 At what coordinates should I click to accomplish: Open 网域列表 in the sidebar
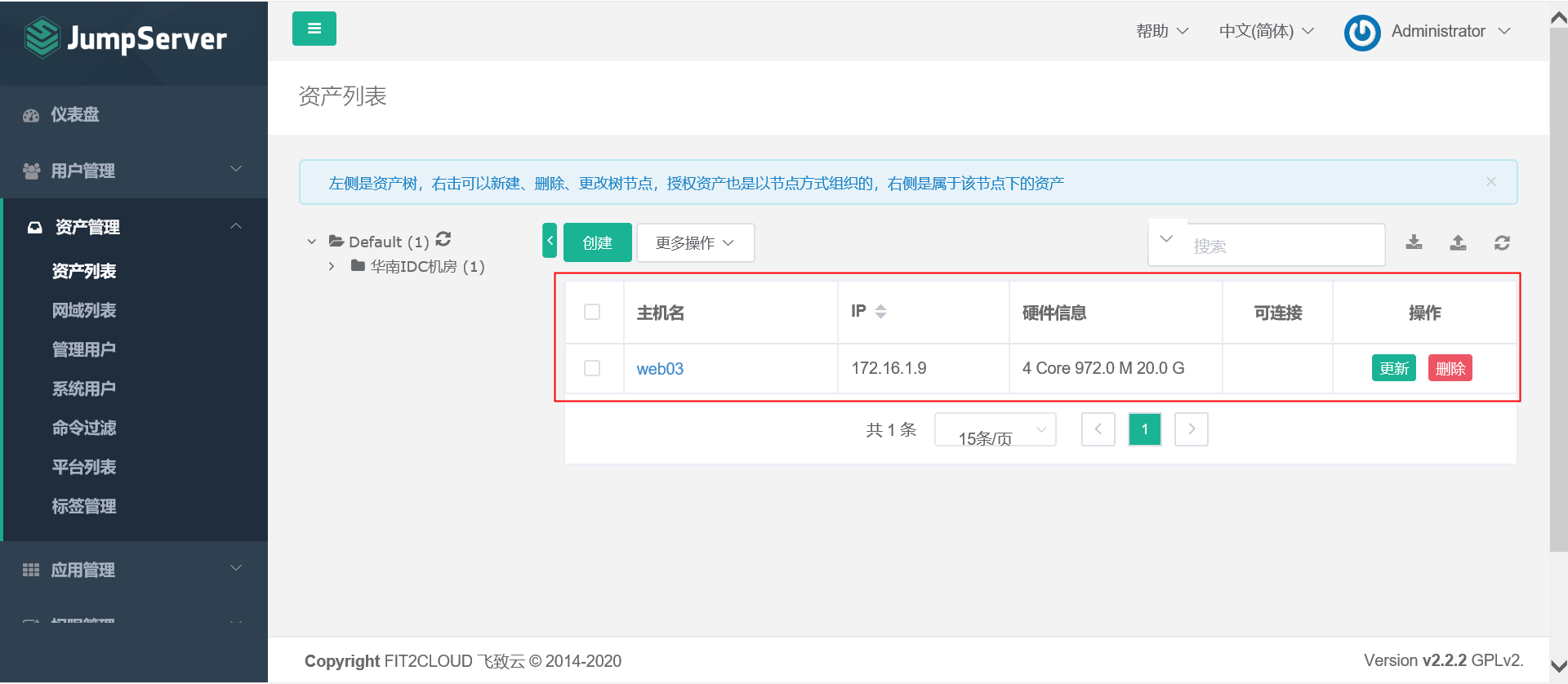[84, 310]
